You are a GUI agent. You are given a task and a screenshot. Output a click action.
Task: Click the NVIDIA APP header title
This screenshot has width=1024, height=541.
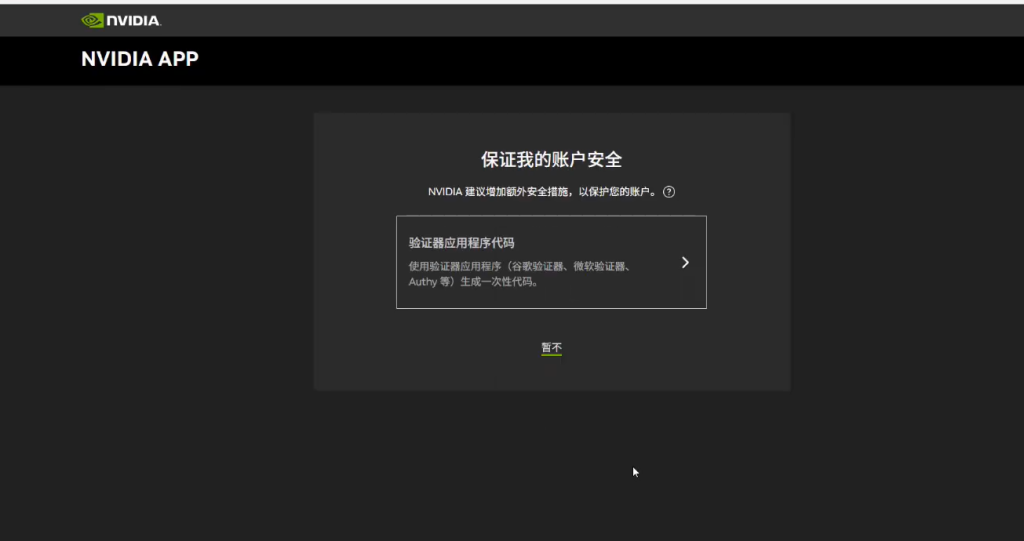140,60
